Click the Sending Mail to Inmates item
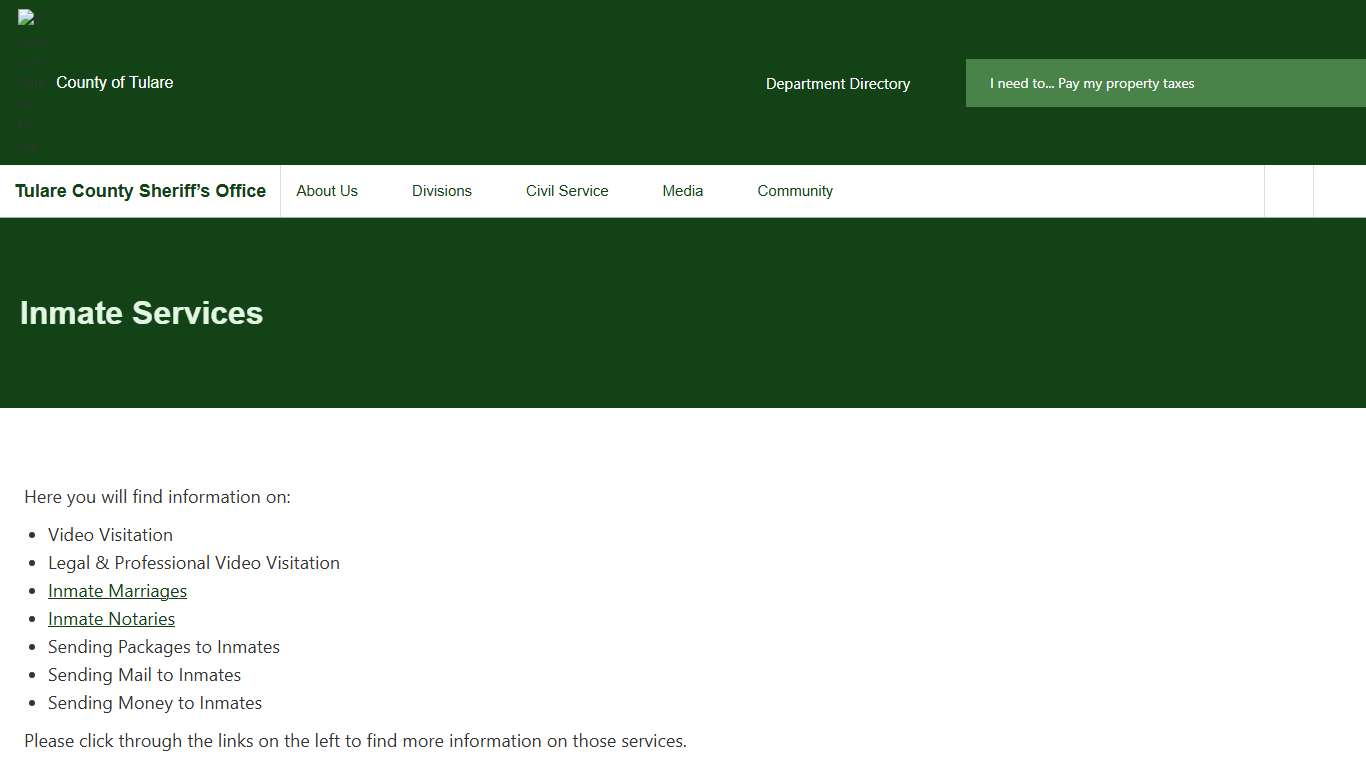This screenshot has height=768, width=1366. point(144,675)
